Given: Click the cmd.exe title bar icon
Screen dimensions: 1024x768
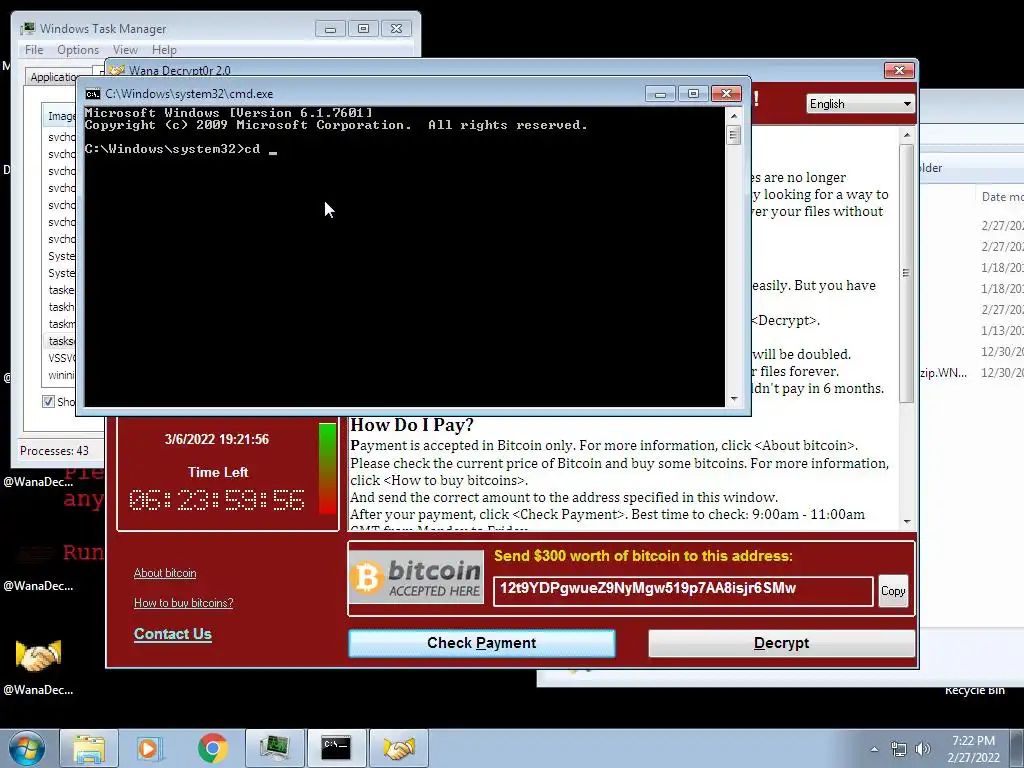Looking at the screenshot, I should (93, 94).
